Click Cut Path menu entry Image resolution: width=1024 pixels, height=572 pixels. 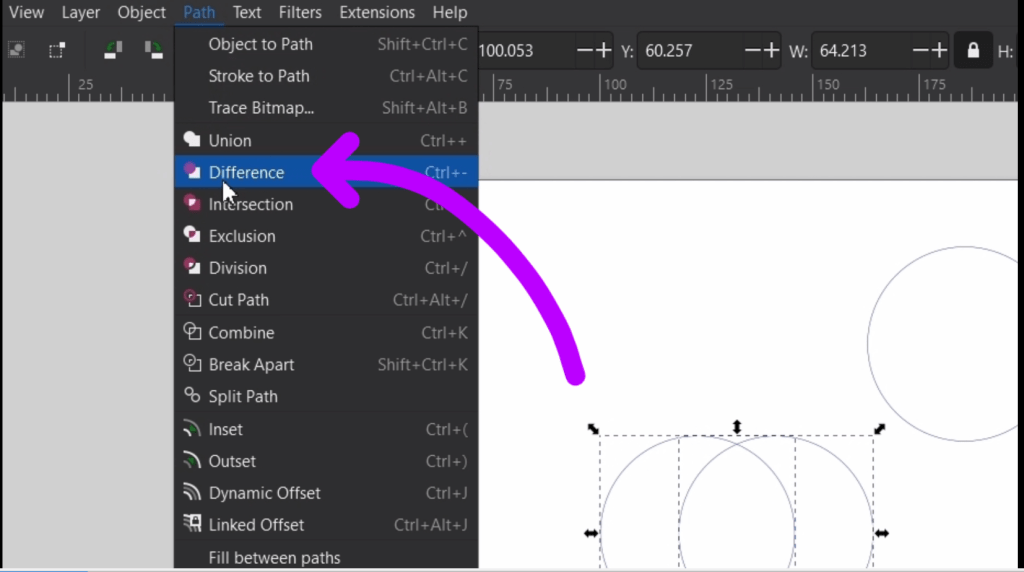(x=238, y=300)
